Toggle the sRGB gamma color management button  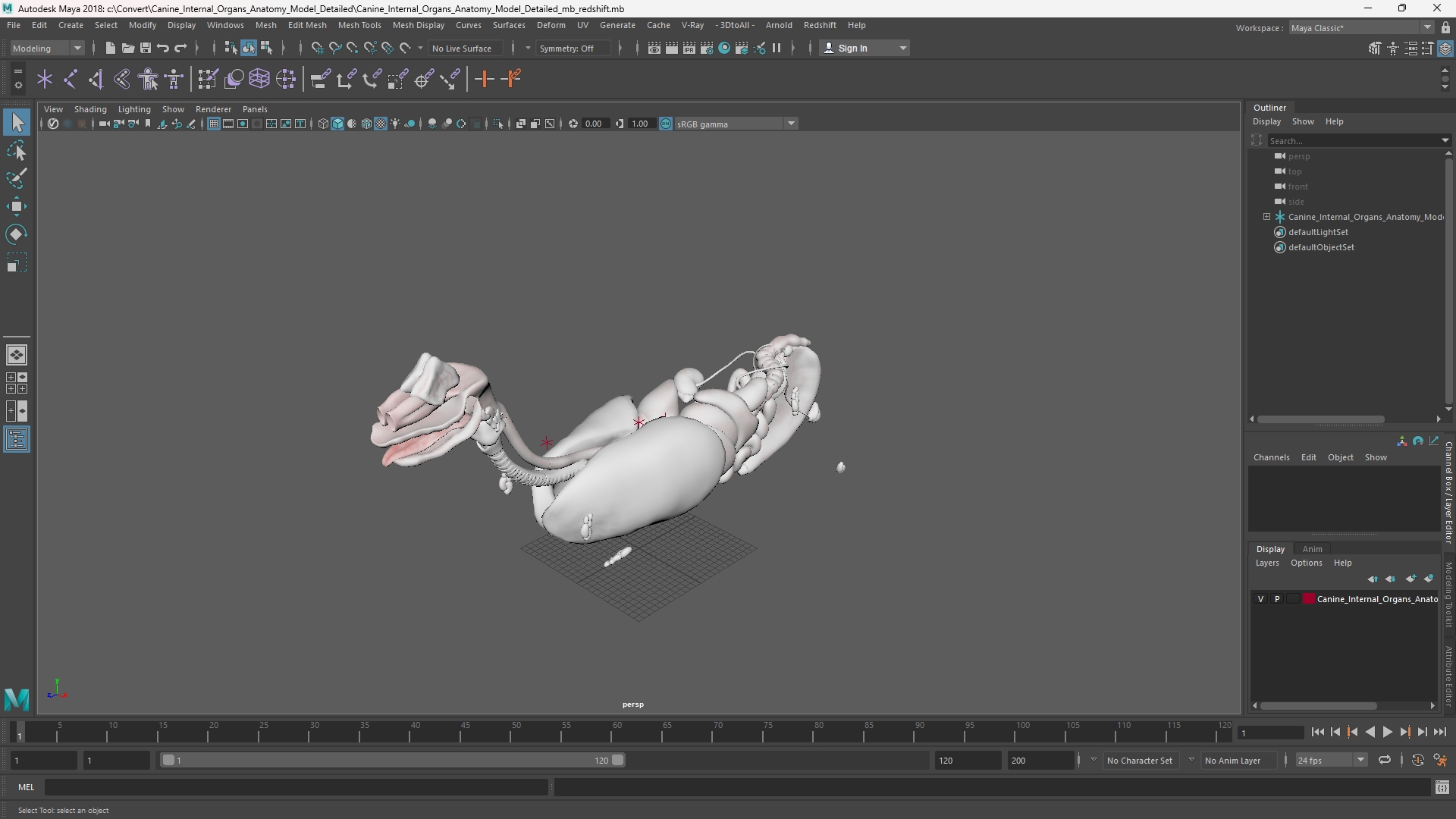[x=666, y=124]
